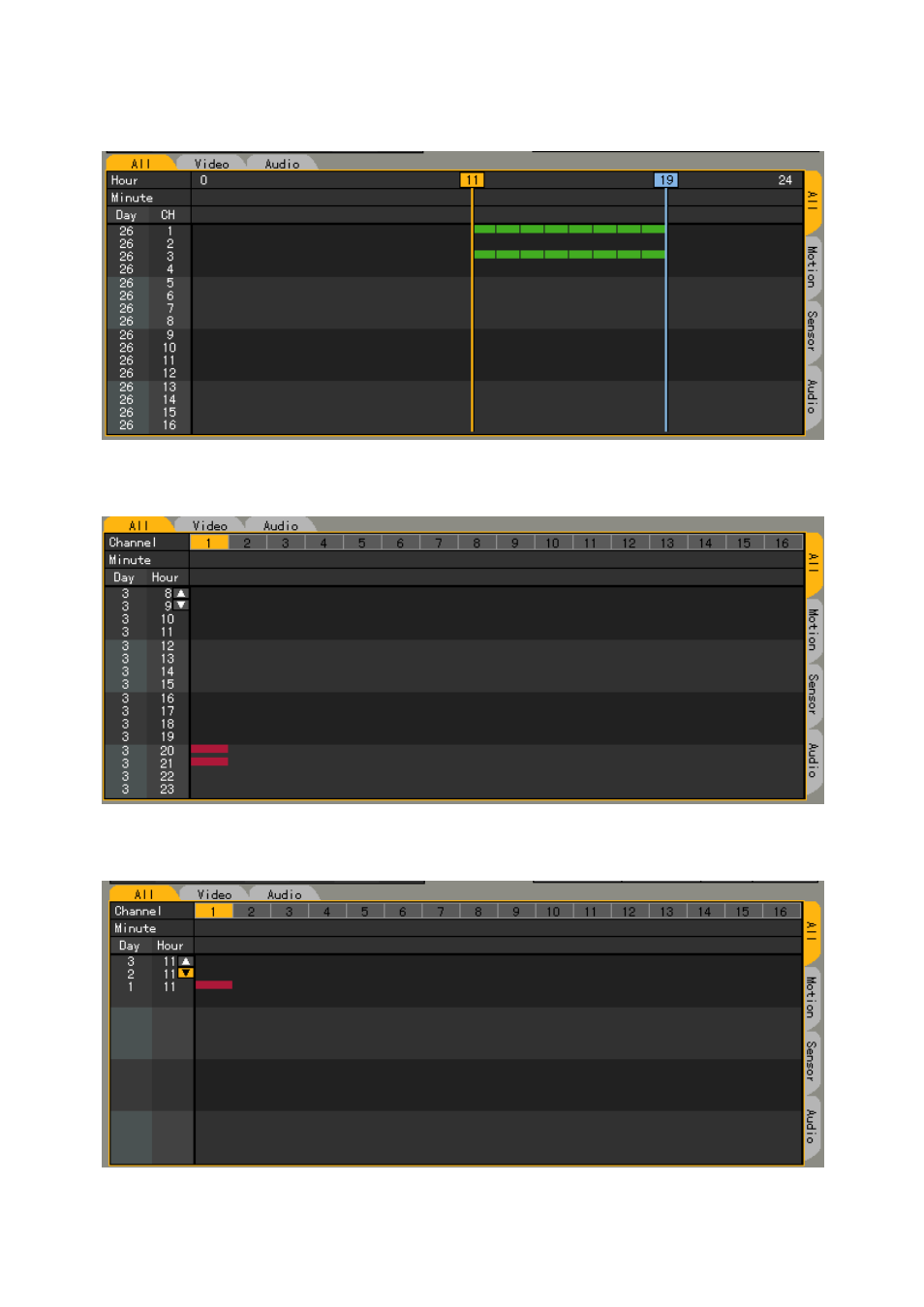Select the red recording bar at hour 20
Viewport: 924px width, 1307px height.
[x=210, y=749]
